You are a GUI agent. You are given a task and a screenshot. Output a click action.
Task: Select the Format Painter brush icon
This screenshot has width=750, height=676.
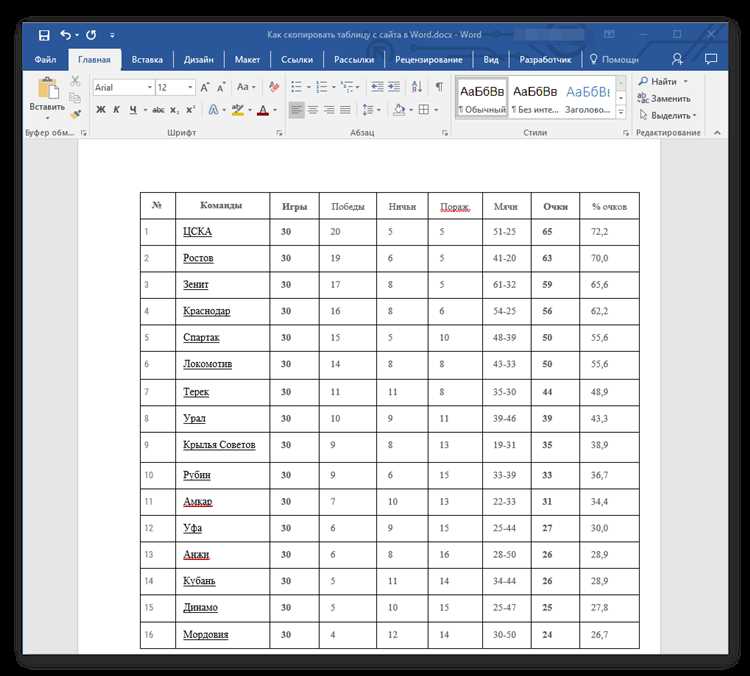point(75,114)
